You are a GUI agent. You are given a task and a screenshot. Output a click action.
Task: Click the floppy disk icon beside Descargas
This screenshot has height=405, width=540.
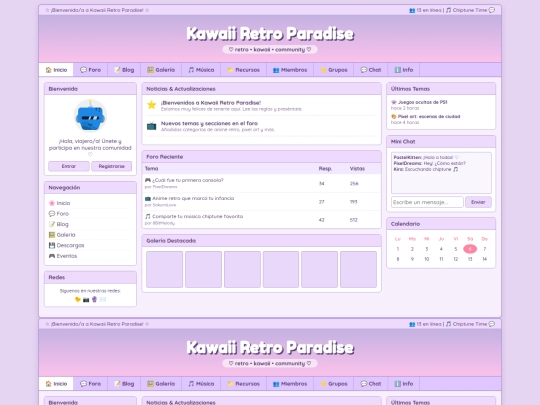[x=52, y=245]
